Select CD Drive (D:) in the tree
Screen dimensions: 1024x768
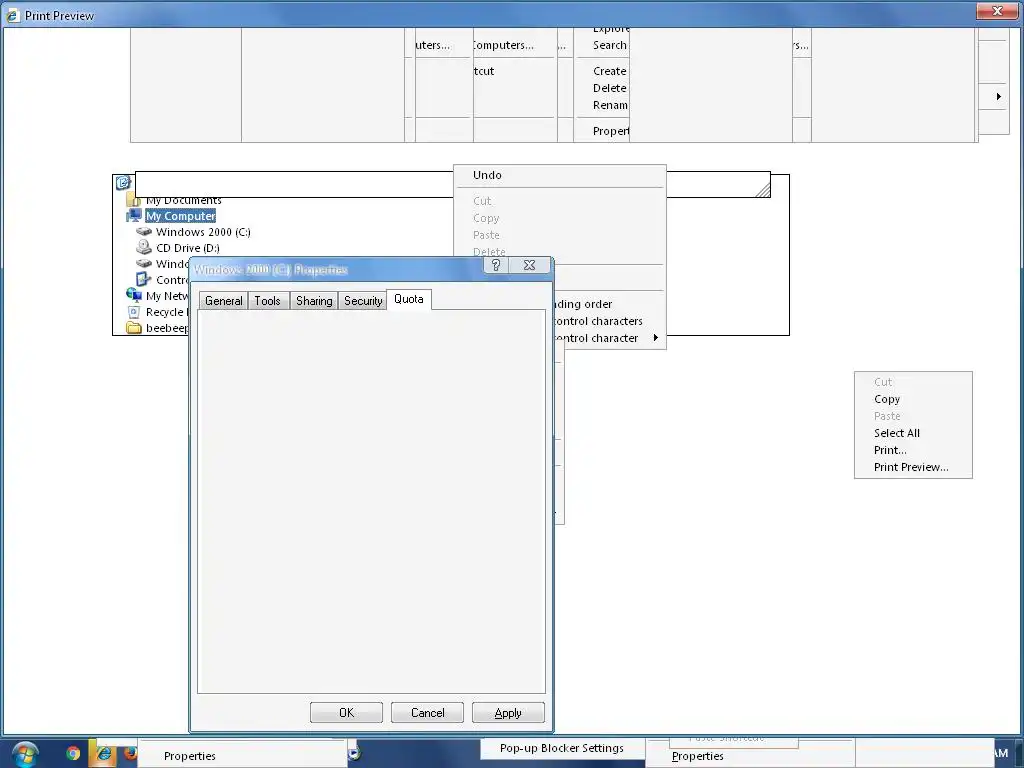(x=187, y=248)
